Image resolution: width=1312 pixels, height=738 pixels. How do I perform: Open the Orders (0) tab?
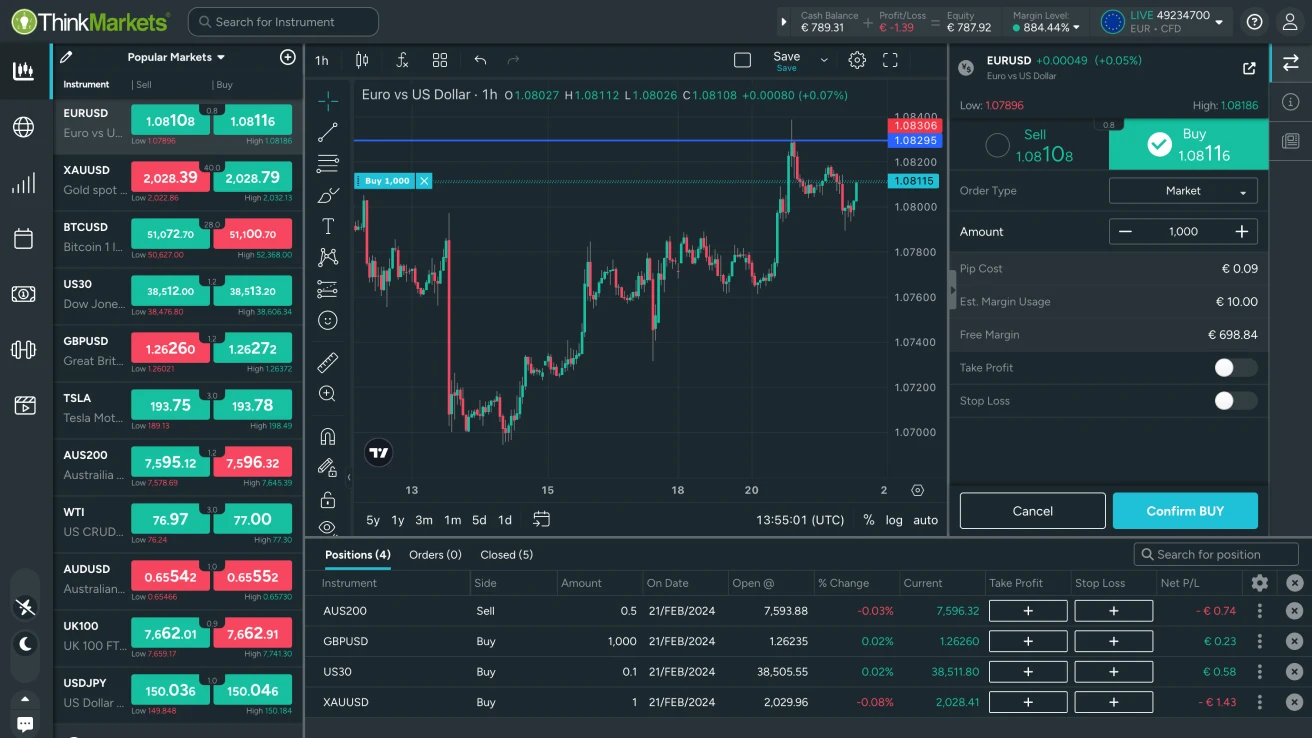pyautogui.click(x=435, y=554)
